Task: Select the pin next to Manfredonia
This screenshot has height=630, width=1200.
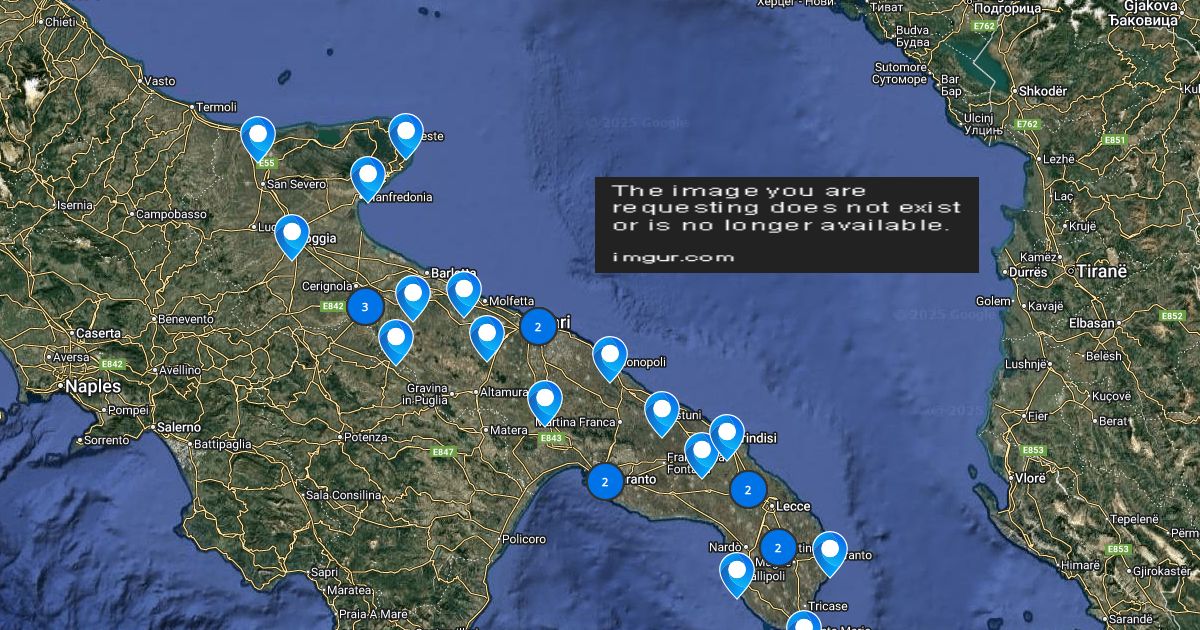Action: click(368, 176)
